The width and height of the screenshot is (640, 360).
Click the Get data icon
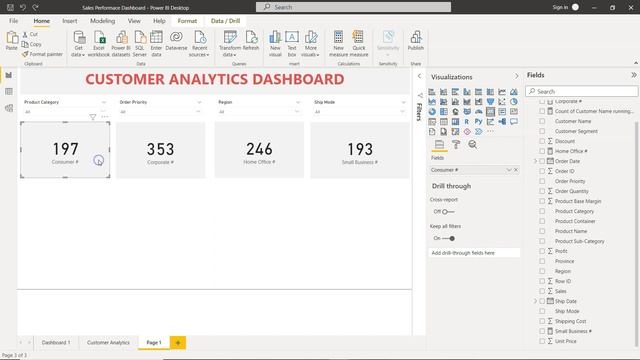pos(78,38)
